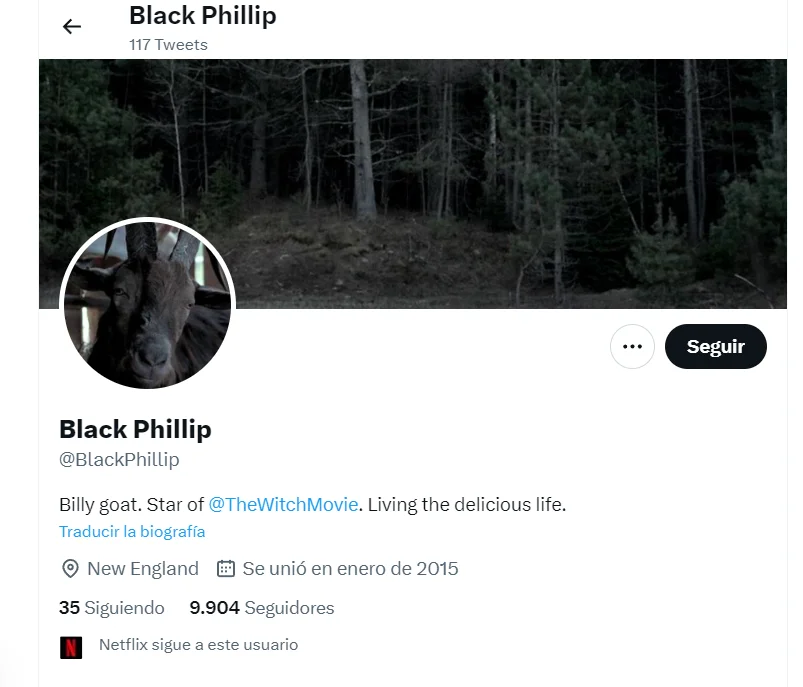Click the Black Phillip title in top header

[x=203, y=15]
